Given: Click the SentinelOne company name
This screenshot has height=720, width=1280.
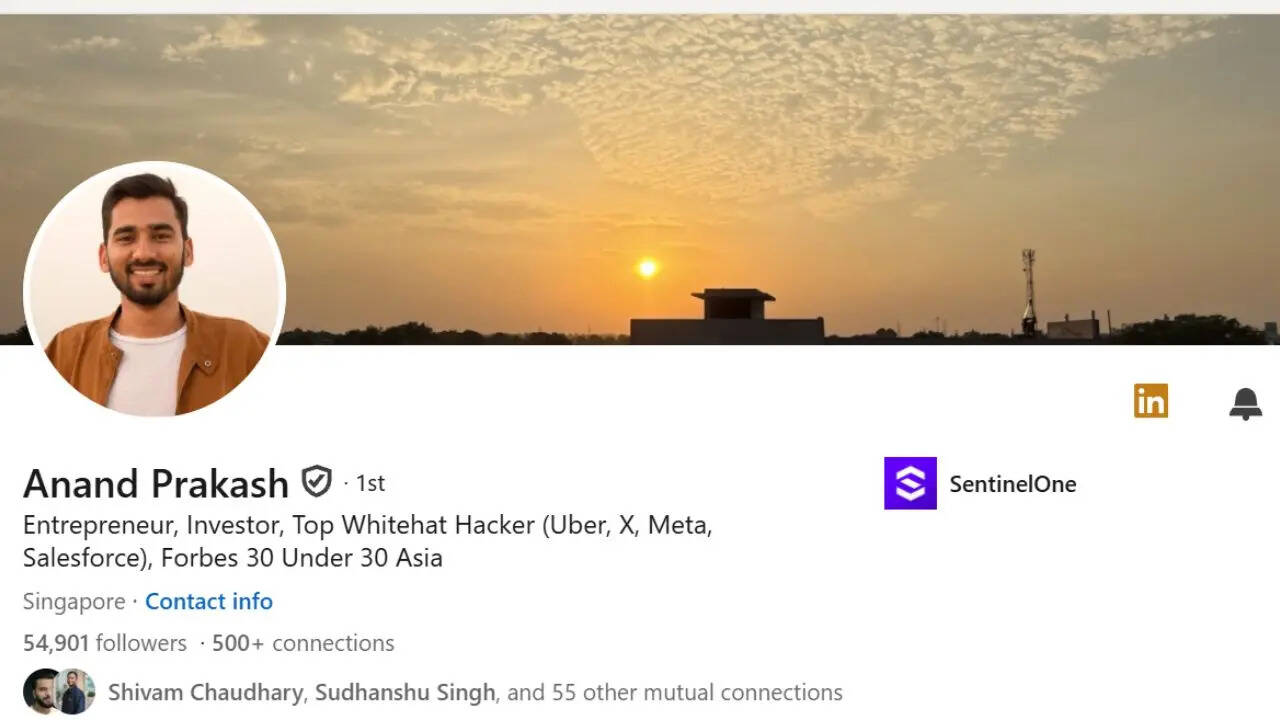Looking at the screenshot, I should click(1013, 484).
